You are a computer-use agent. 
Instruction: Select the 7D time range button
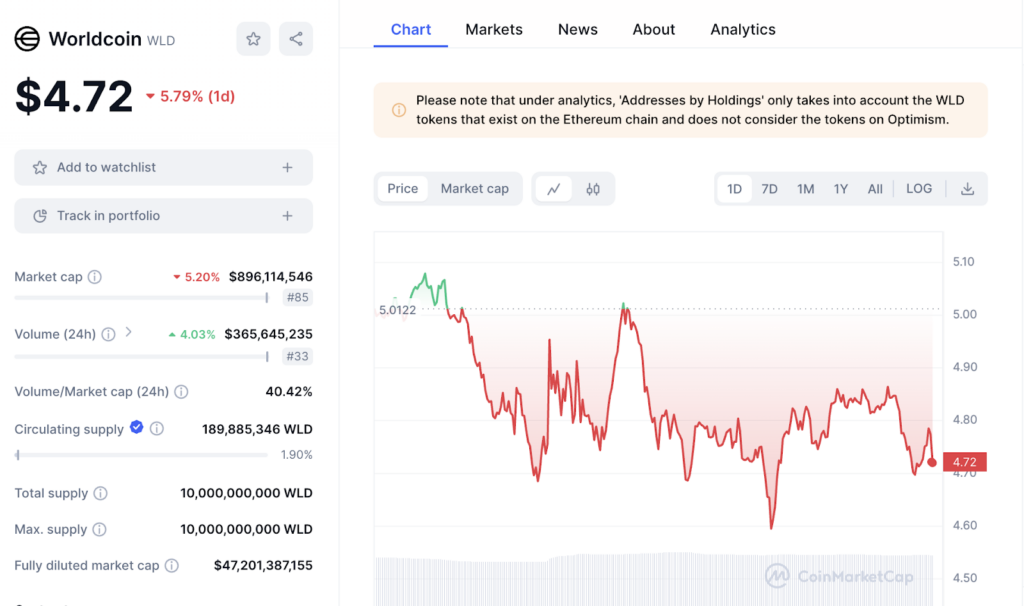(x=769, y=189)
